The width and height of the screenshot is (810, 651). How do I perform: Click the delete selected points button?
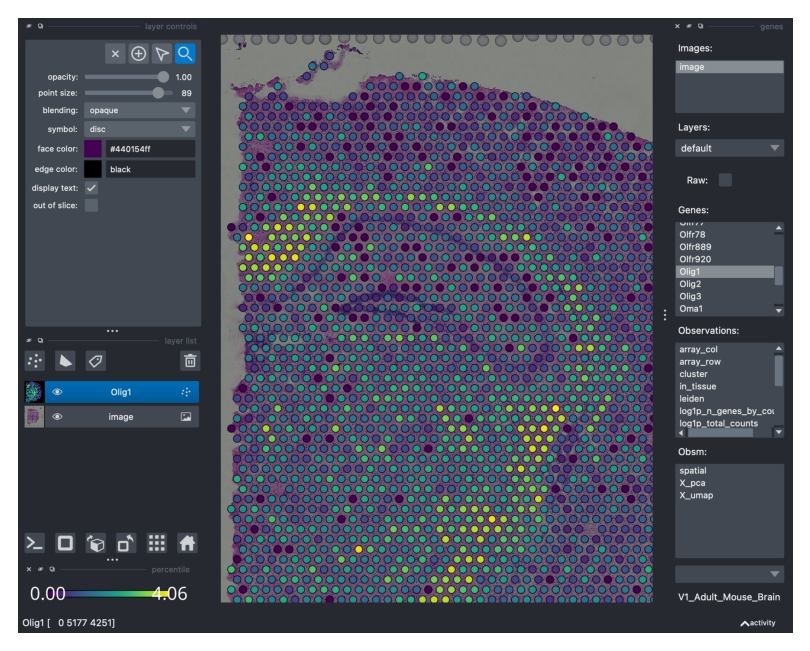pyautogui.click(x=116, y=54)
